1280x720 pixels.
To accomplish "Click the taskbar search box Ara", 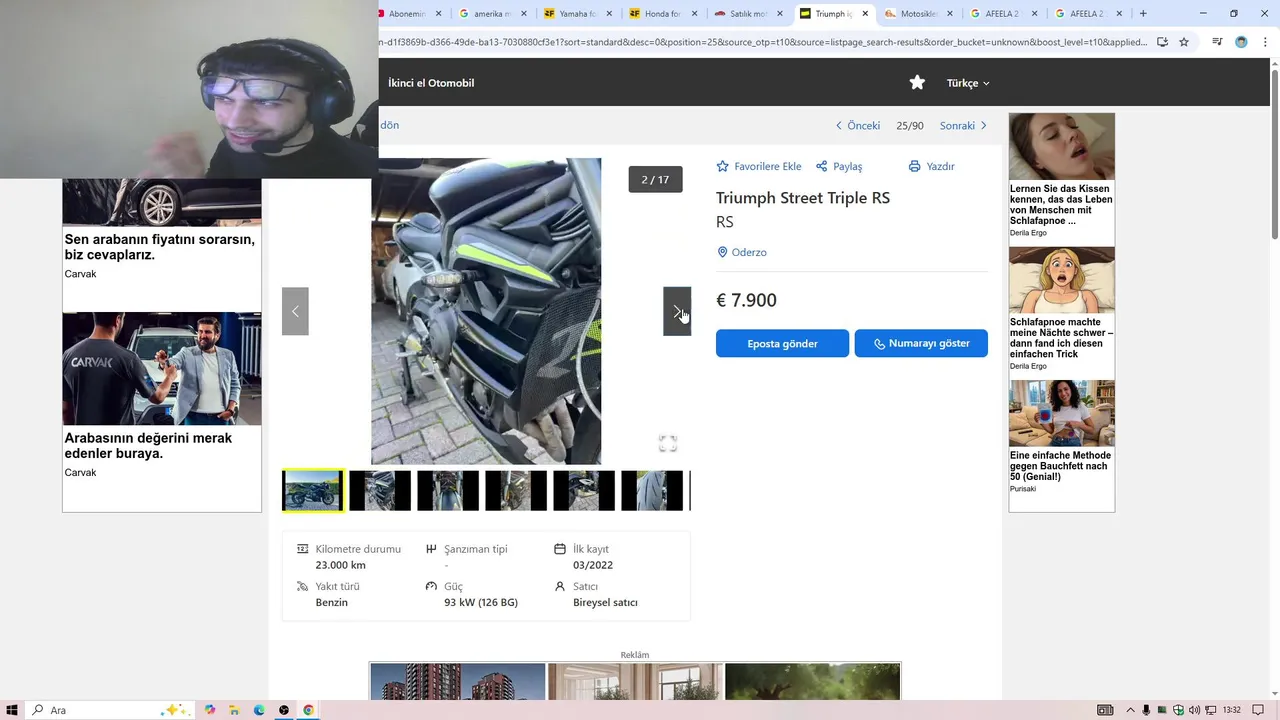I will pos(110,710).
